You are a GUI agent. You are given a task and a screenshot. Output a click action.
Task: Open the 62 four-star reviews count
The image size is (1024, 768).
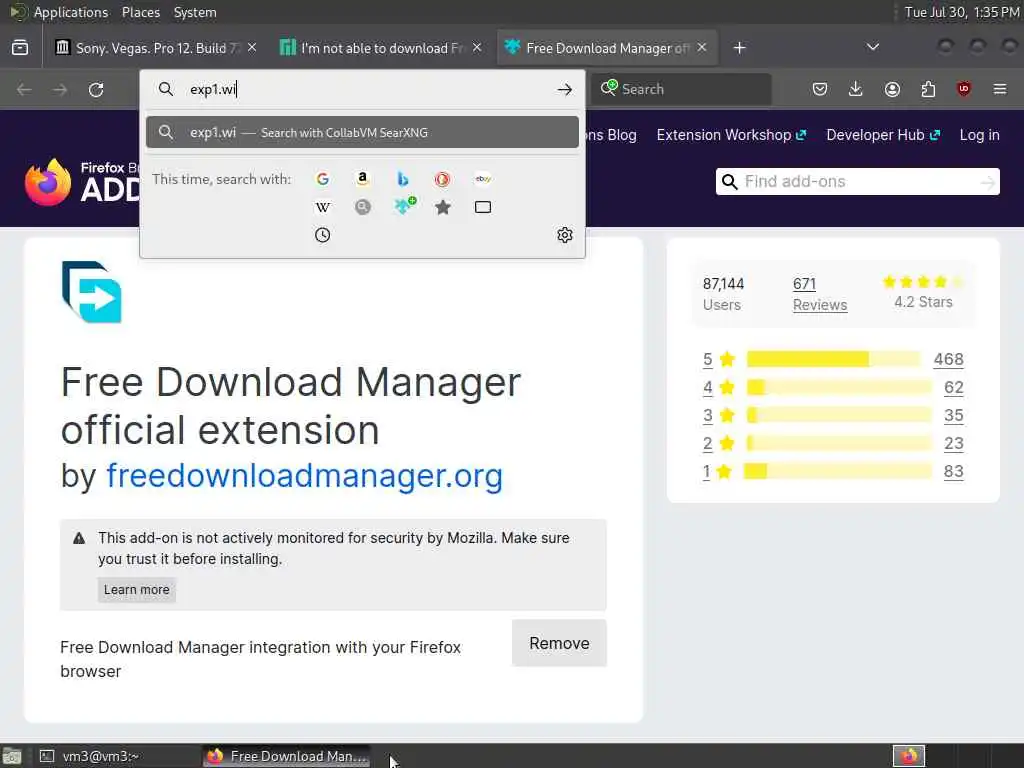[953, 387]
